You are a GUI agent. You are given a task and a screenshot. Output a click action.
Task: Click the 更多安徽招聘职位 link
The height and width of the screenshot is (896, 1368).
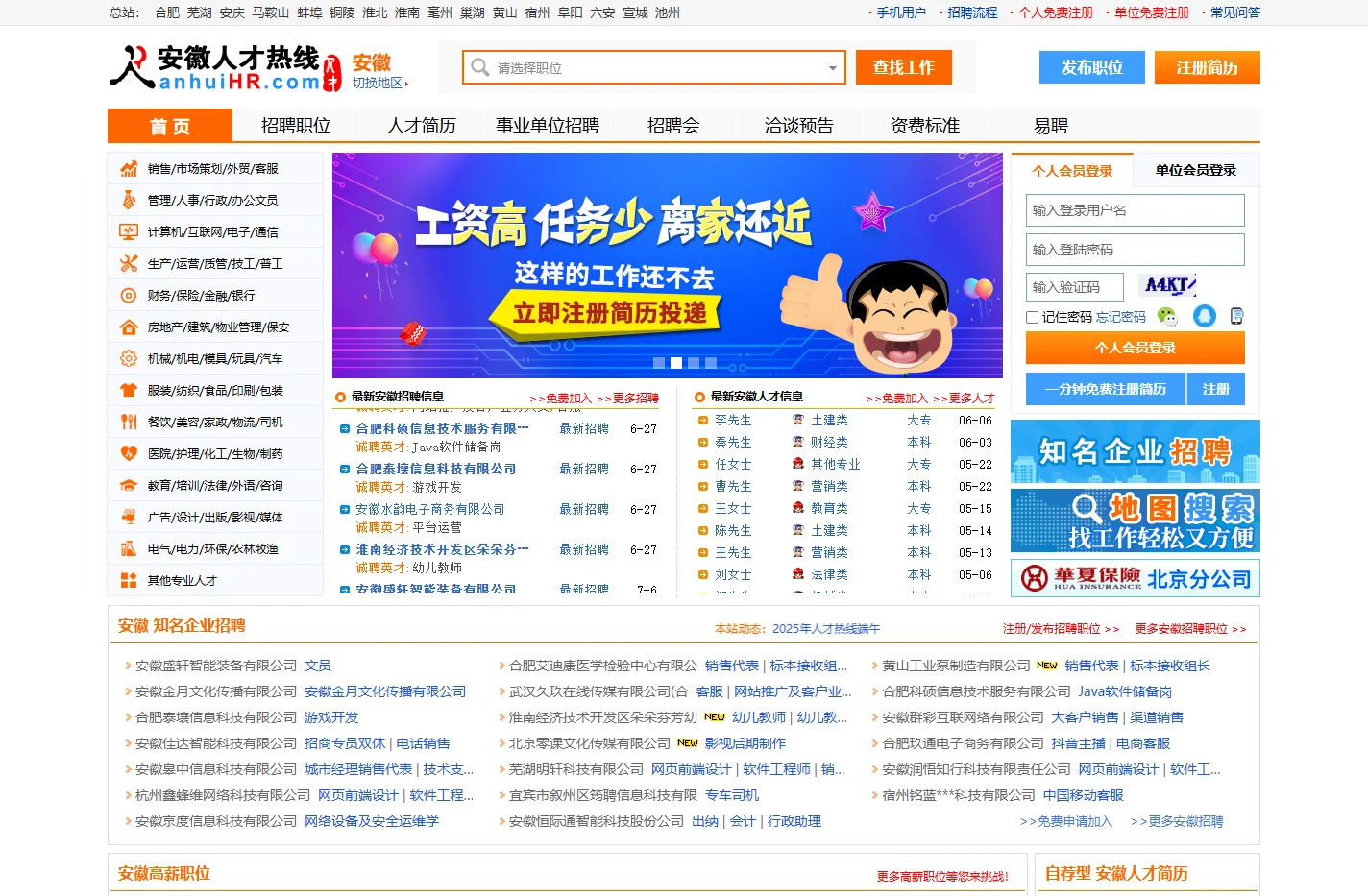tap(1190, 629)
